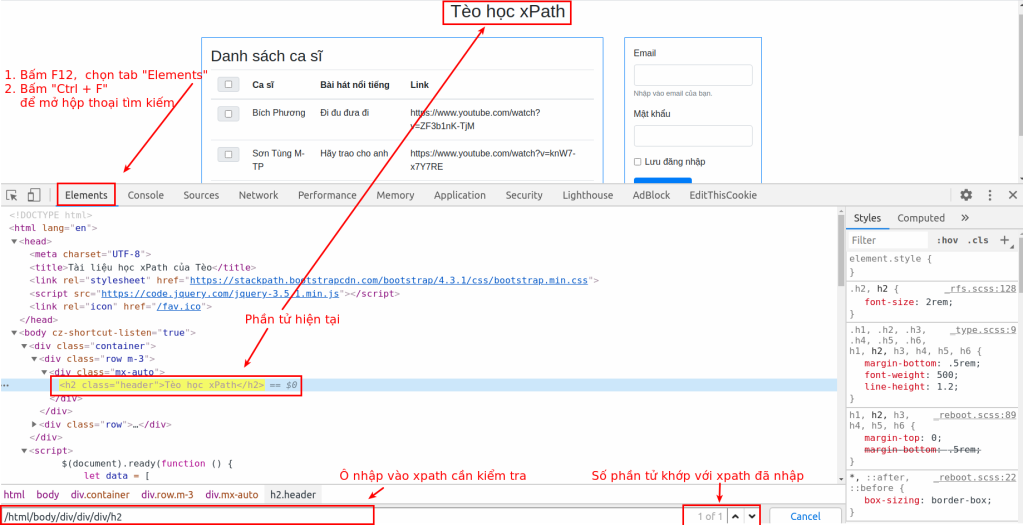The height and width of the screenshot is (525, 1023).
Task: Close the DevTools panel
Action: pos(1013,195)
